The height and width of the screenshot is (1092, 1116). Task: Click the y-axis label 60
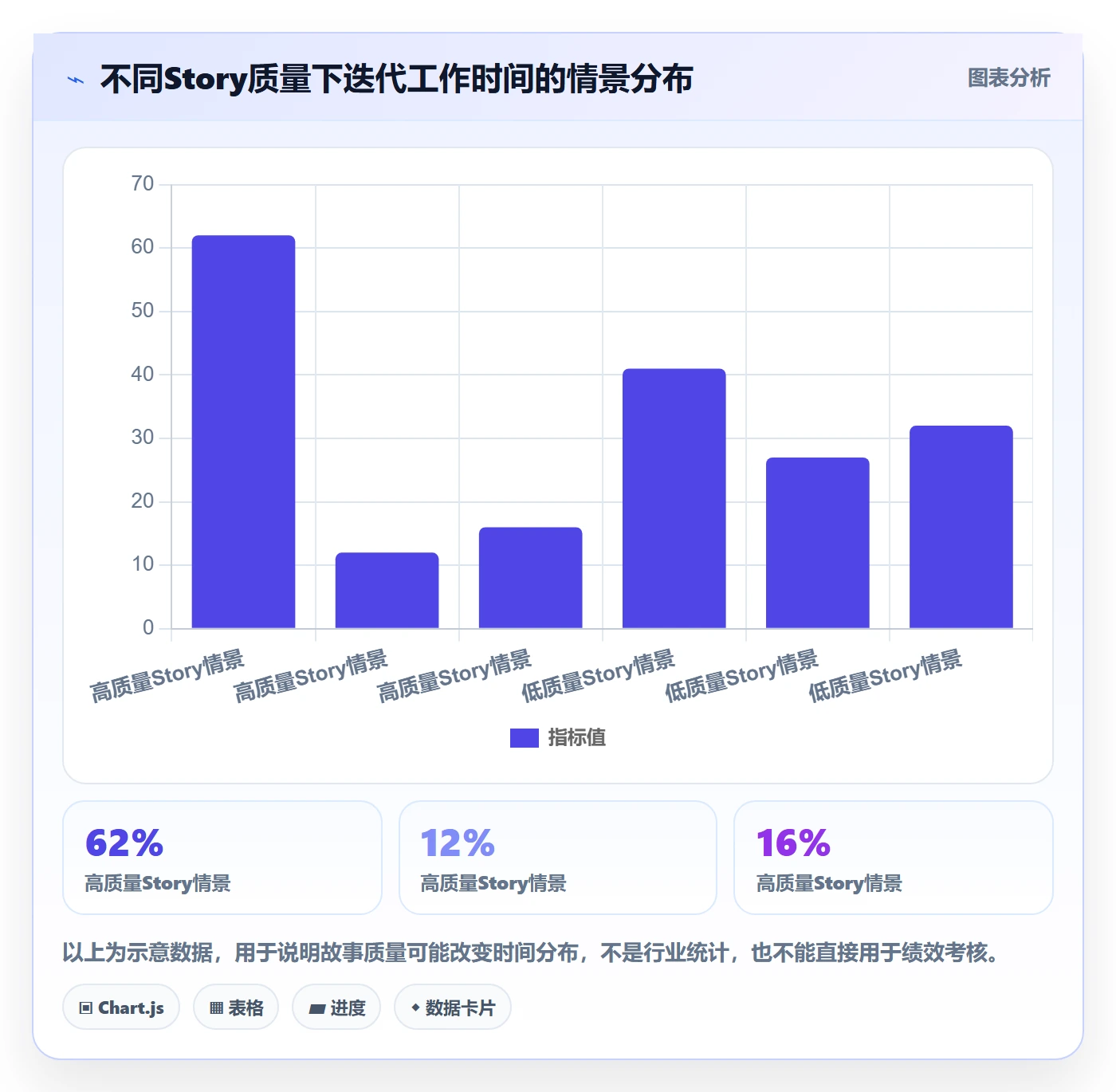tap(143, 247)
